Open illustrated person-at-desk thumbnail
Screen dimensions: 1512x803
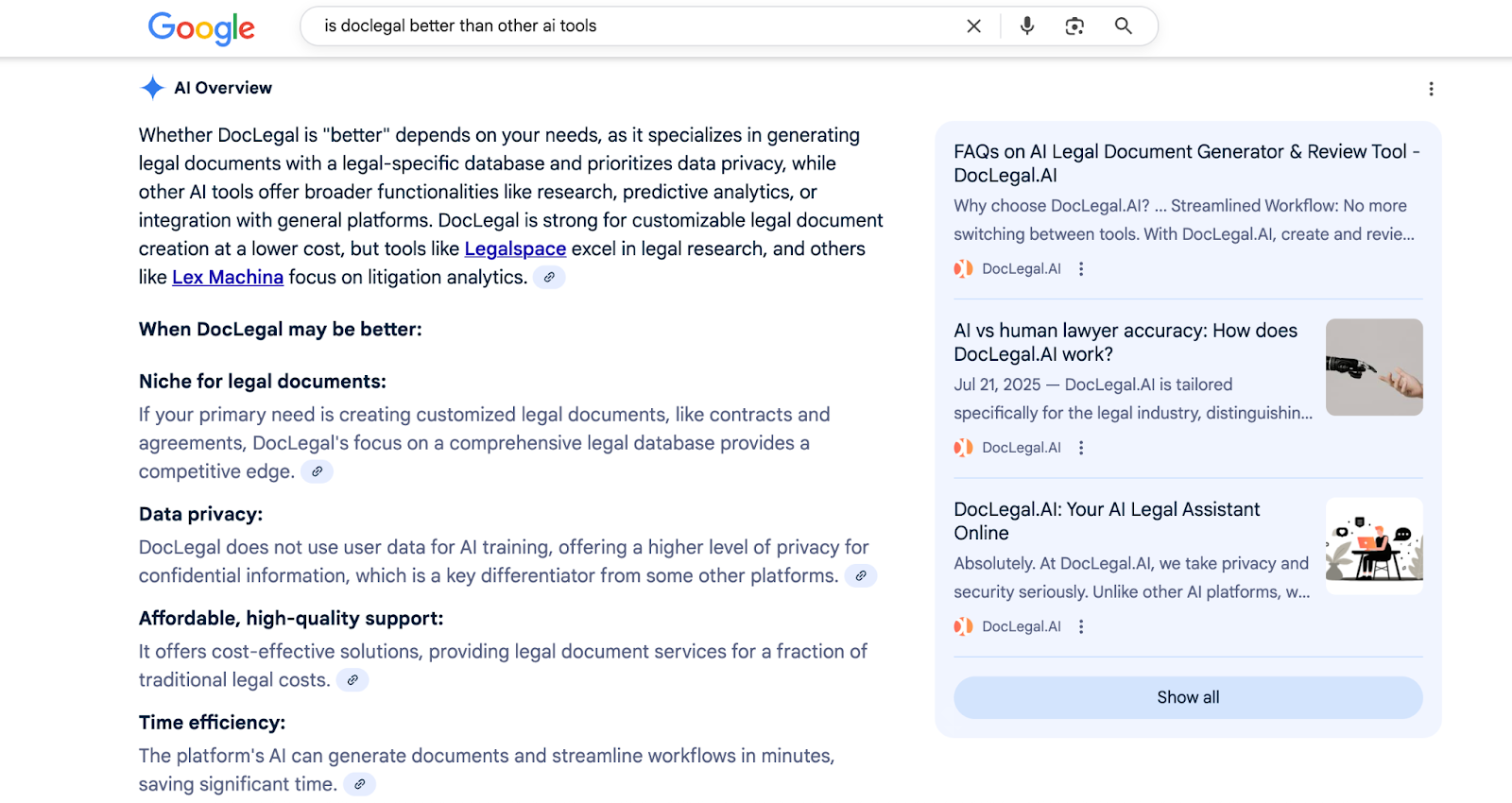pyautogui.click(x=1374, y=545)
